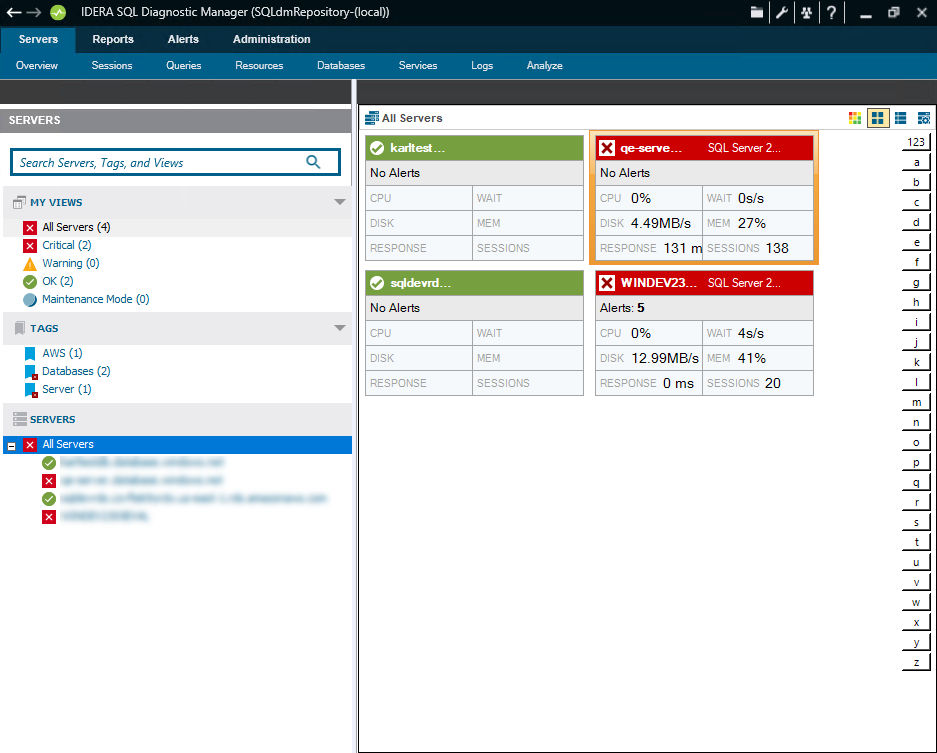Image resolution: width=937 pixels, height=753 pixels.
Task: Collapse the Tags section
Action: click(340, 327)
